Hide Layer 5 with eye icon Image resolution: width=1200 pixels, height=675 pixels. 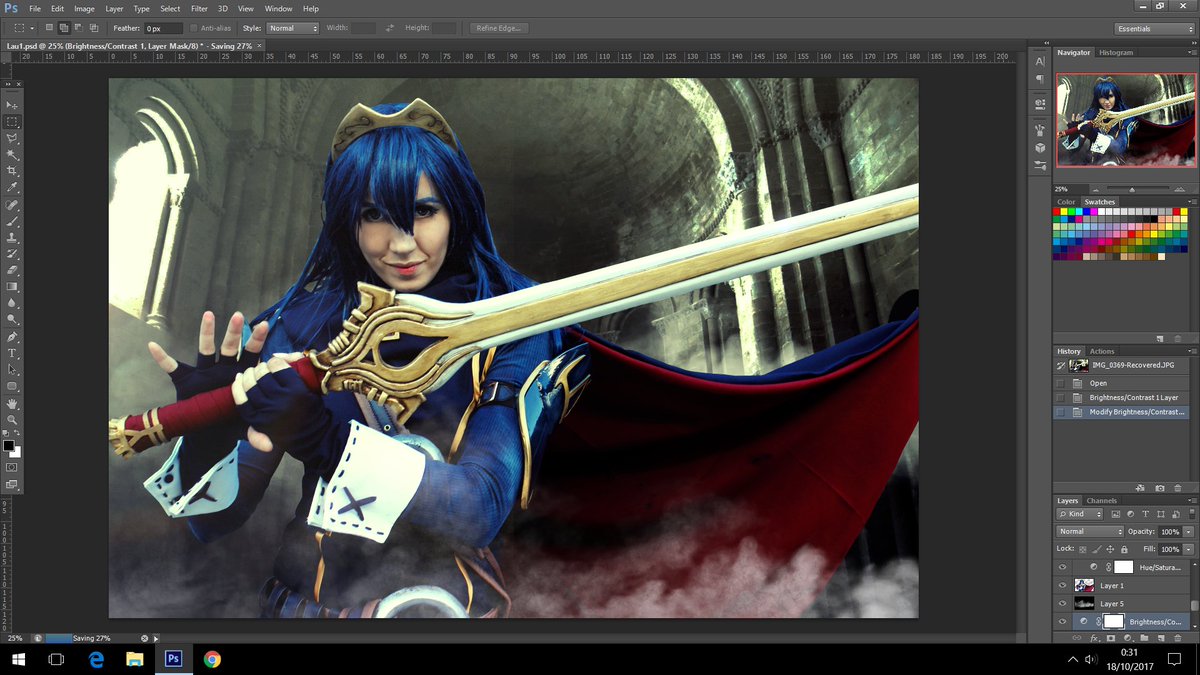(1063, 604)
